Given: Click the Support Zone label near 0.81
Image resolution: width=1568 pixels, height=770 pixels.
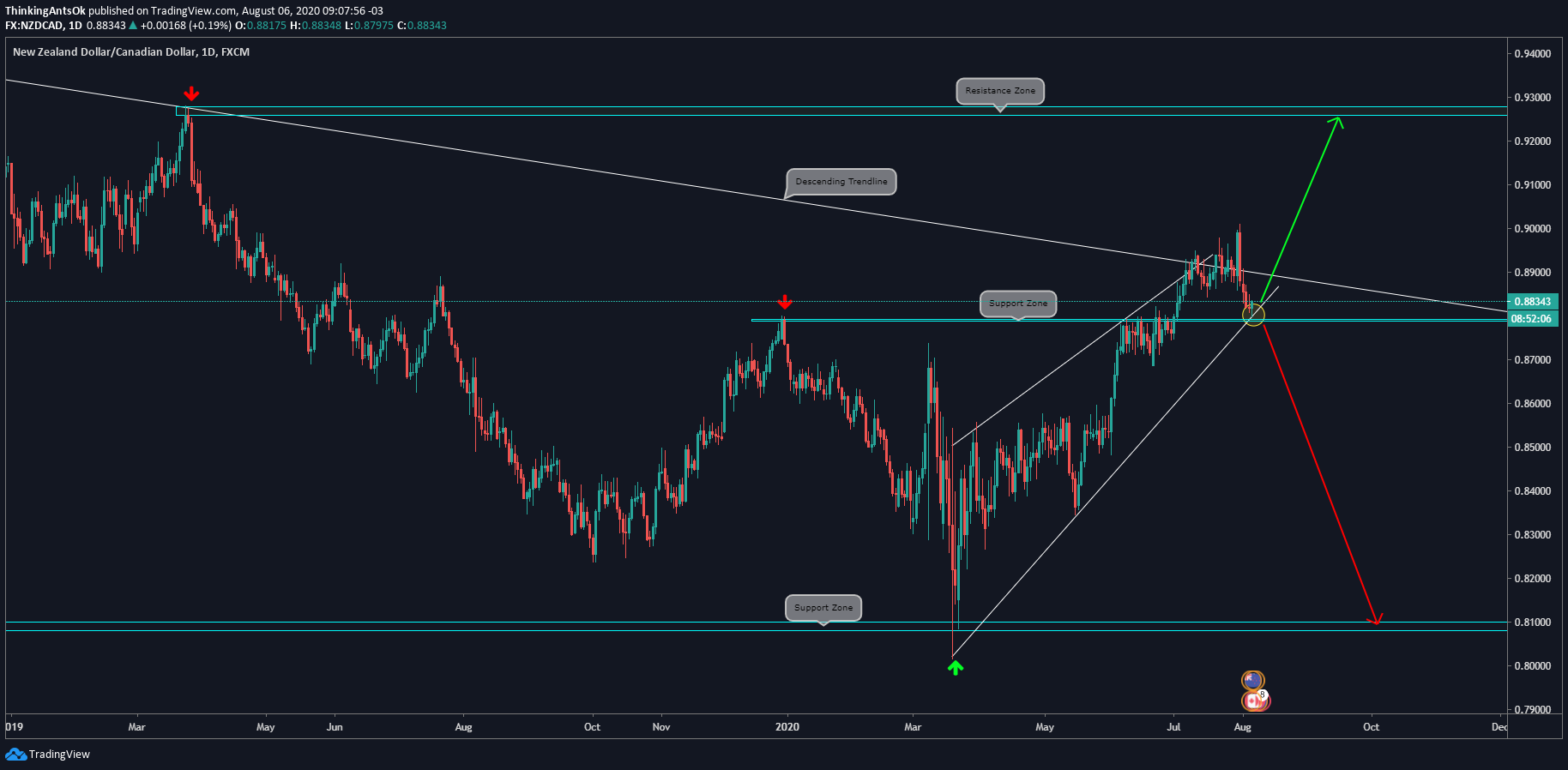Looking at the screenshot, I should (823, 608).
